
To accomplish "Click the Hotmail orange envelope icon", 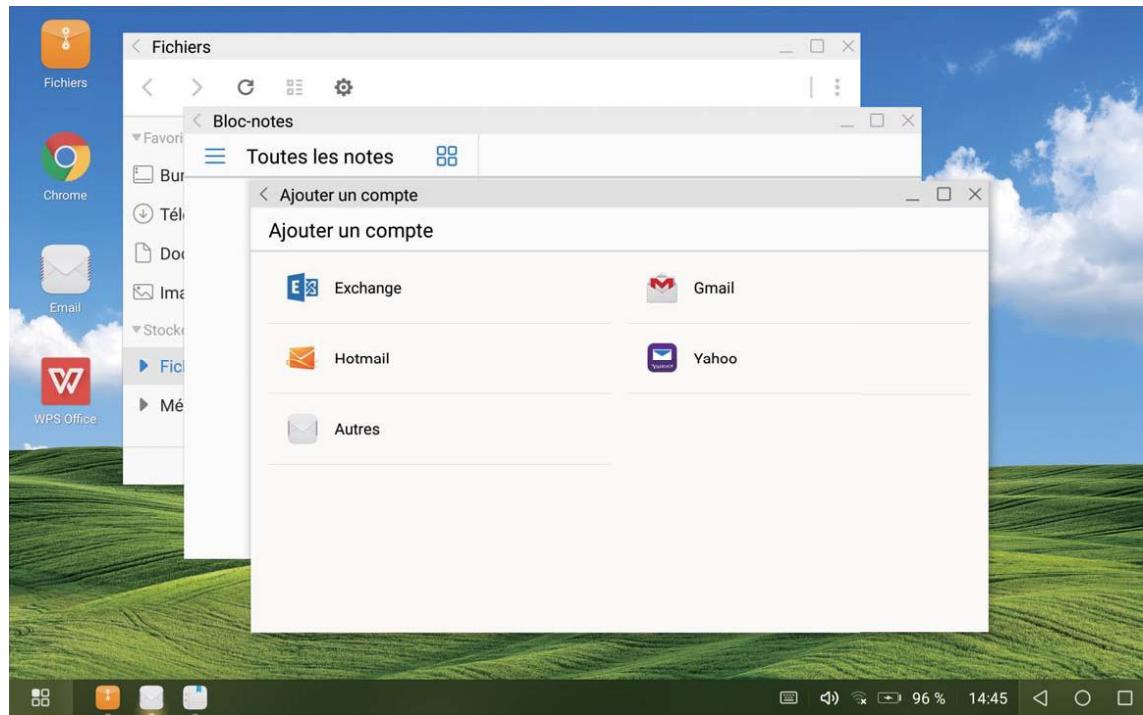I will coord(301,358).
